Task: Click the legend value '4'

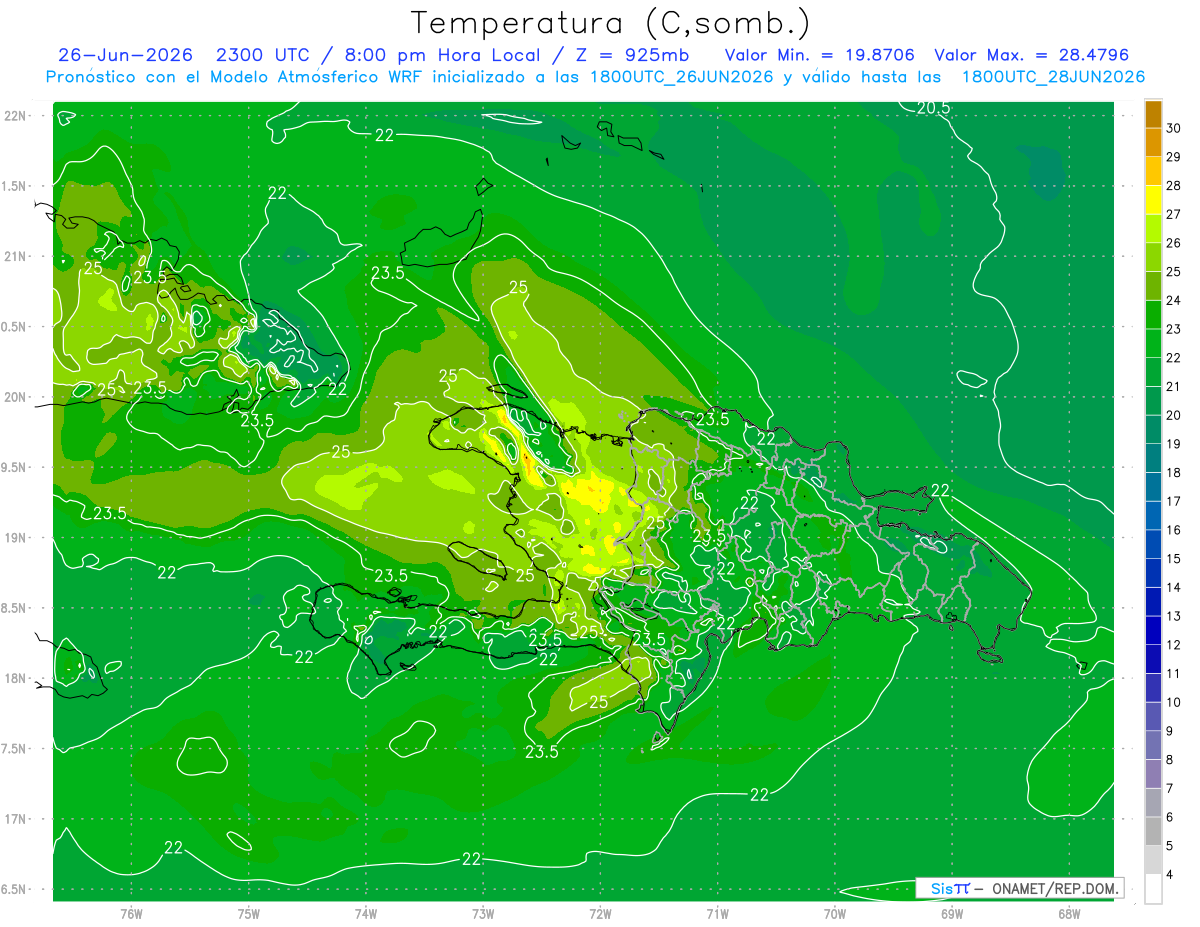Action: [1171, 875]
